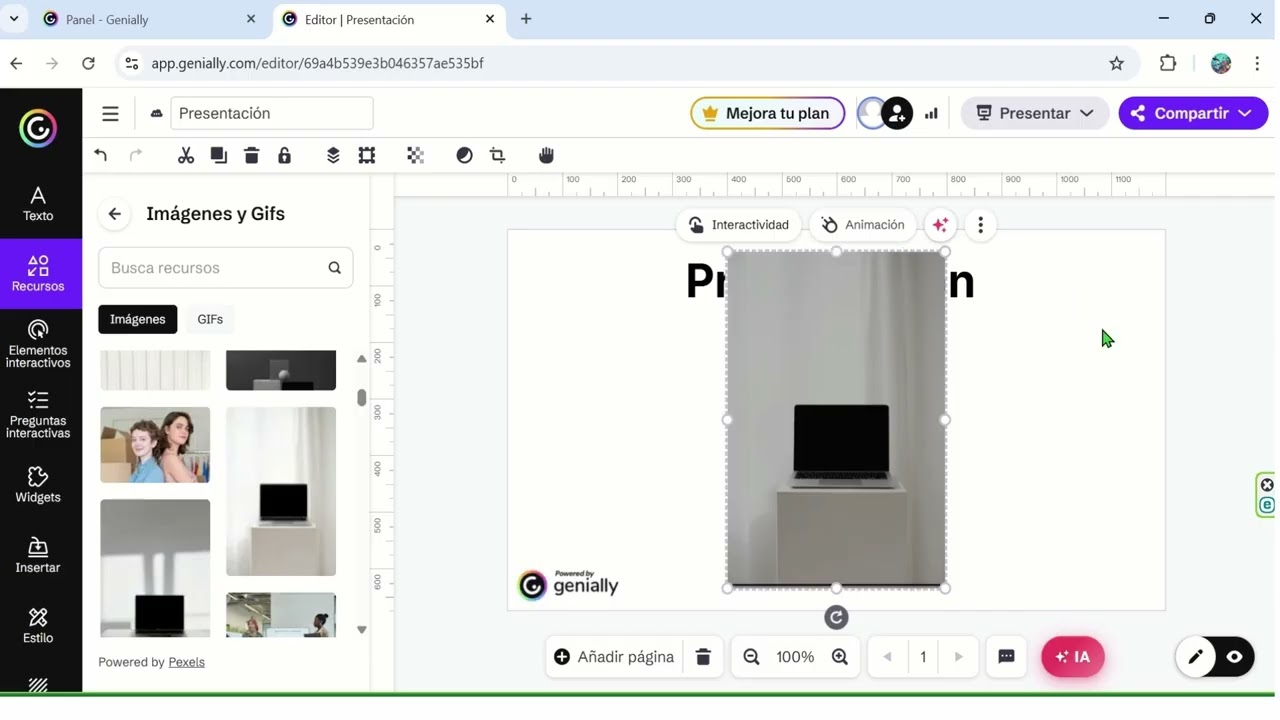Viewport: 1280px width, 720px height.
Task: Click the 100% zoom level value
Action: pos(796,657)
